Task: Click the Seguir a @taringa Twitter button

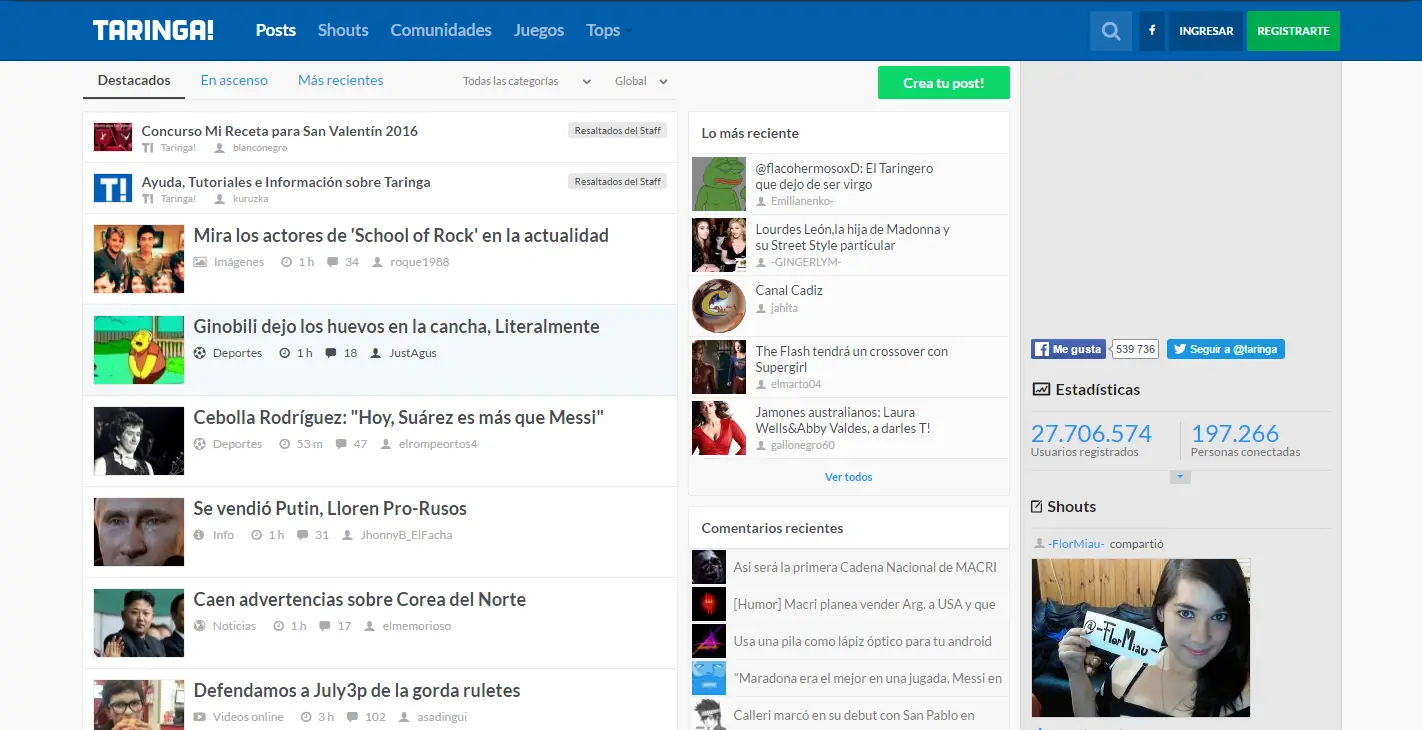Action: 1226,349
